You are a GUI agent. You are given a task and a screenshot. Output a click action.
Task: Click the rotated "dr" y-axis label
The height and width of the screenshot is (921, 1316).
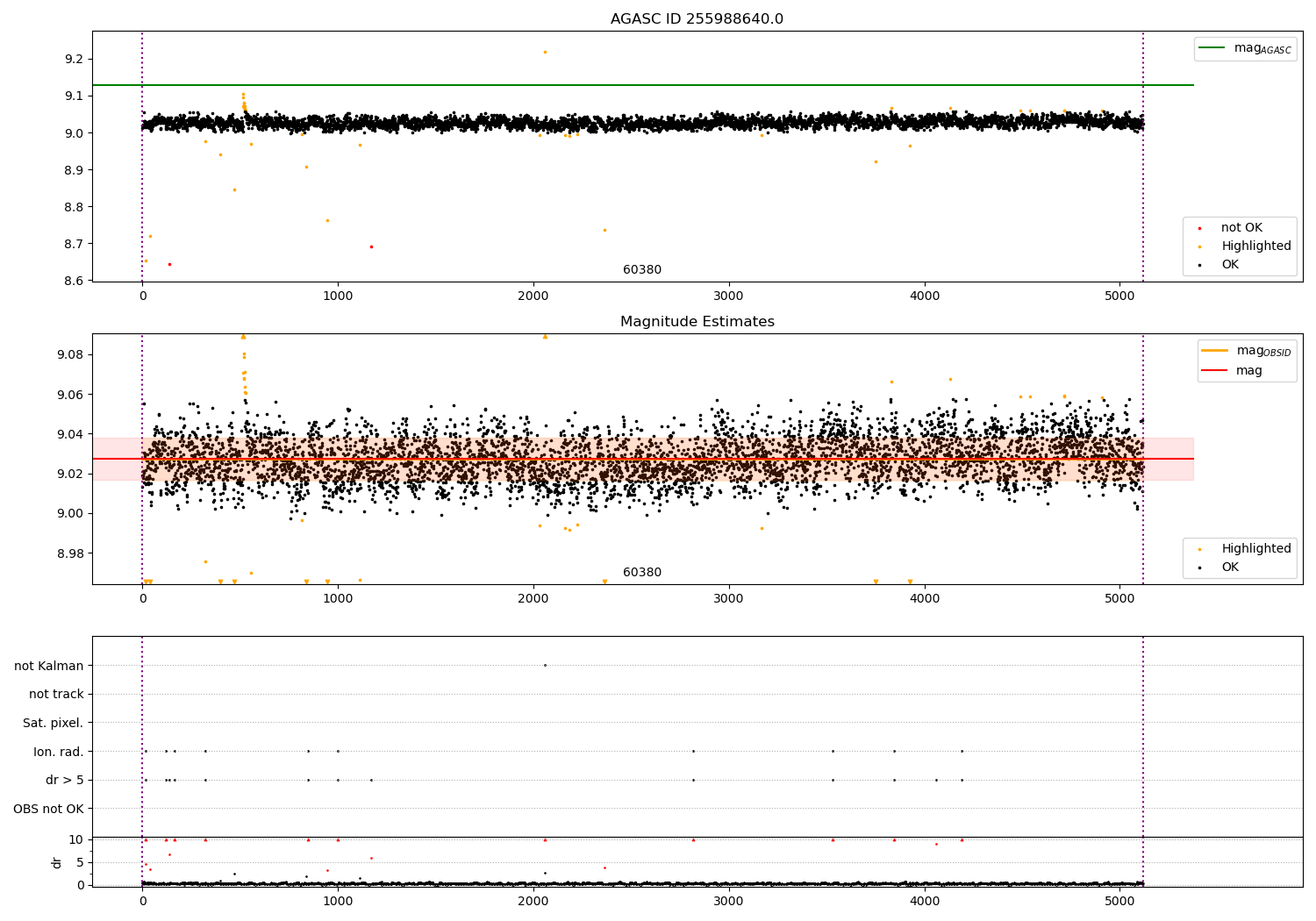tap(57, 862)
